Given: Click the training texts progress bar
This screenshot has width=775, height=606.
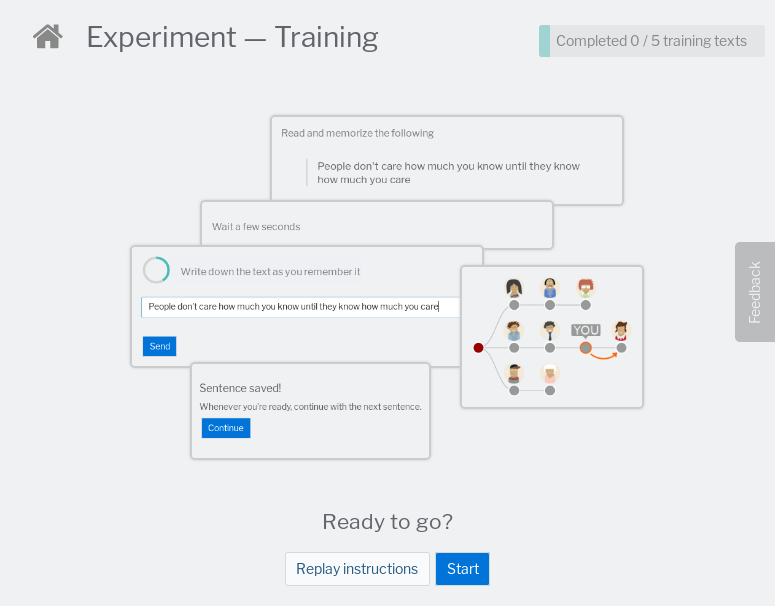Looking at the screenshot, I should tap(651, 41).
